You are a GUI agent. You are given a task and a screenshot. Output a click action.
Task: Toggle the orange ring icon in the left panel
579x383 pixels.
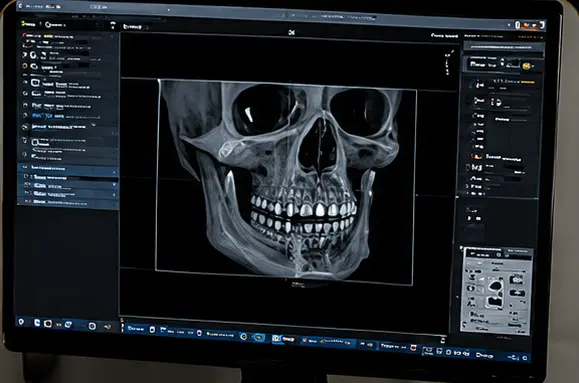pyautogui.click(x=25, y=66)
